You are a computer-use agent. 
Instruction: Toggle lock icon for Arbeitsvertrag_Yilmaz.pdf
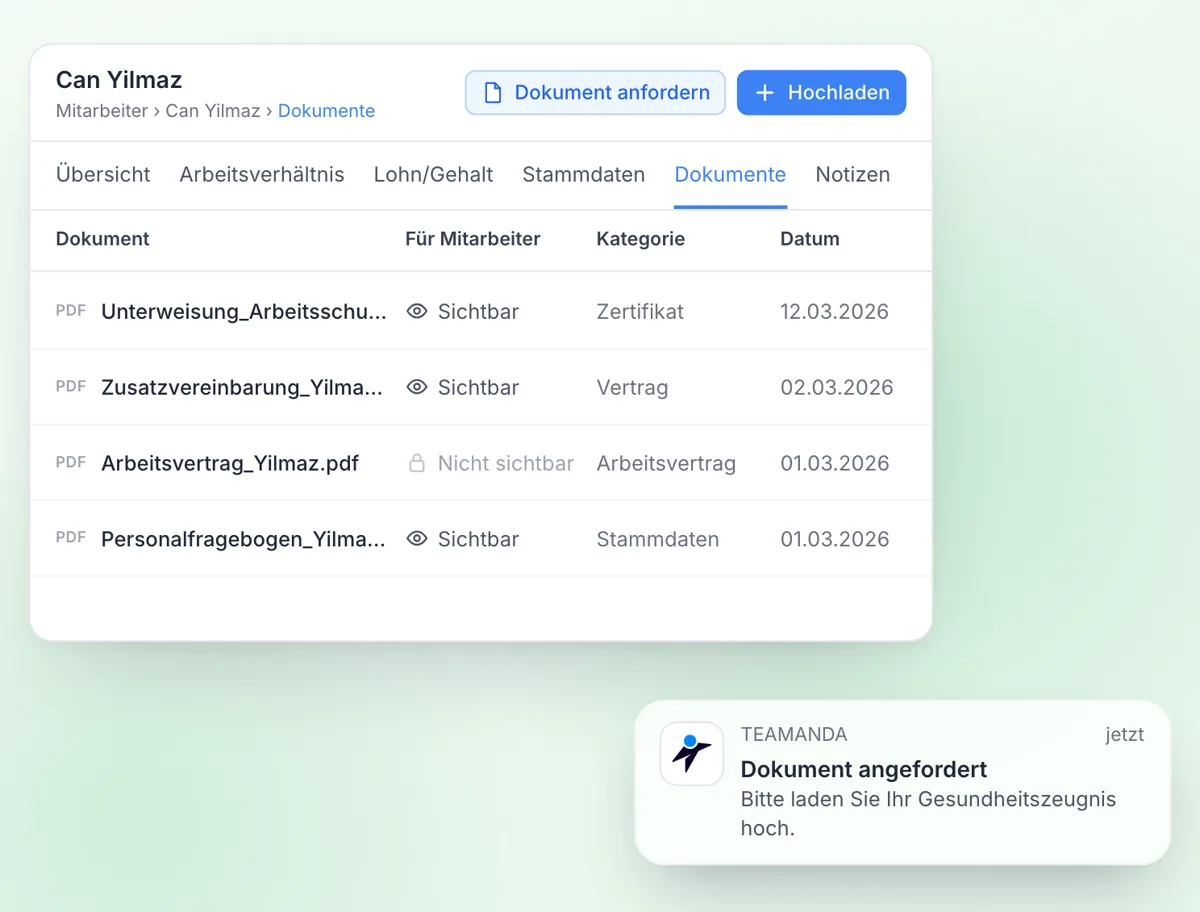tap(417, 464)
